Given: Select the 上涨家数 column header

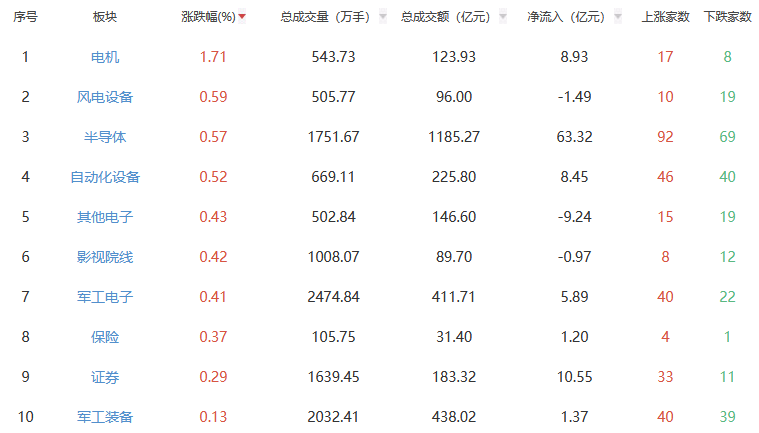Looking at the screenshot, I should tap(665, 17).
